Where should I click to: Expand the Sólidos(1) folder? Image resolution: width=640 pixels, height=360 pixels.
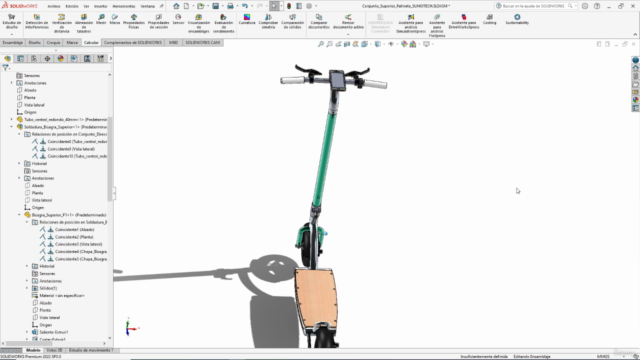[x=27, y=288]
